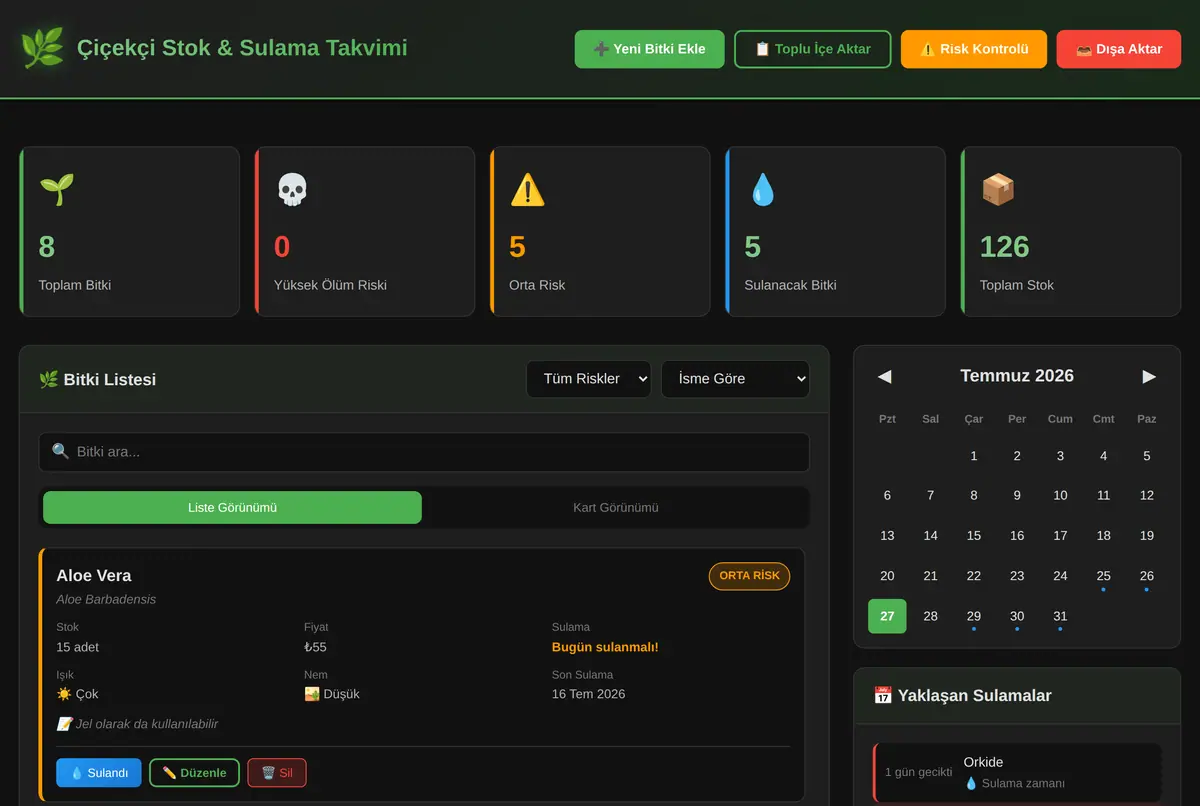Image resolution: width=1200 pixels, height=806 pixels.
Task: Click the Aloe Vera plant name
Action: point(94,576)
